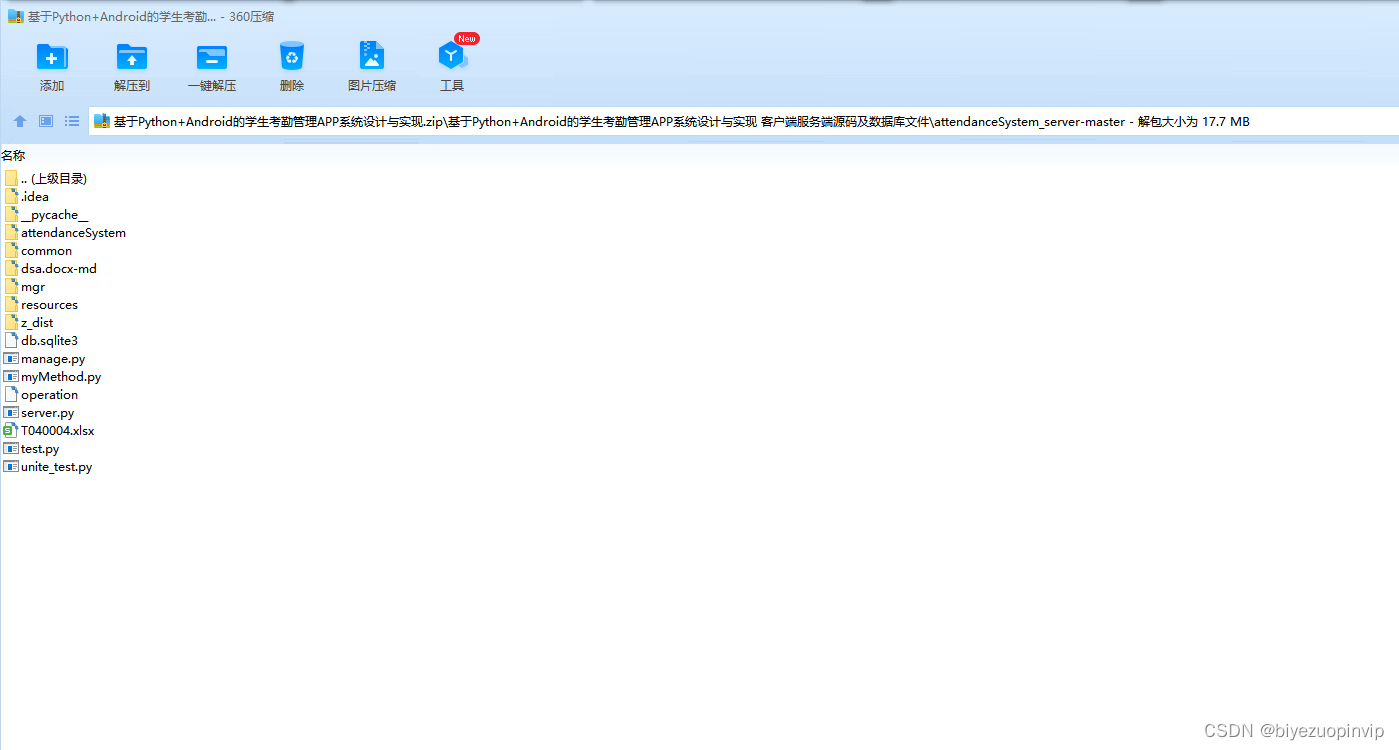Screen dimensions: 1399x750
Task: Select the operation file
Action: tap(42, 394)
